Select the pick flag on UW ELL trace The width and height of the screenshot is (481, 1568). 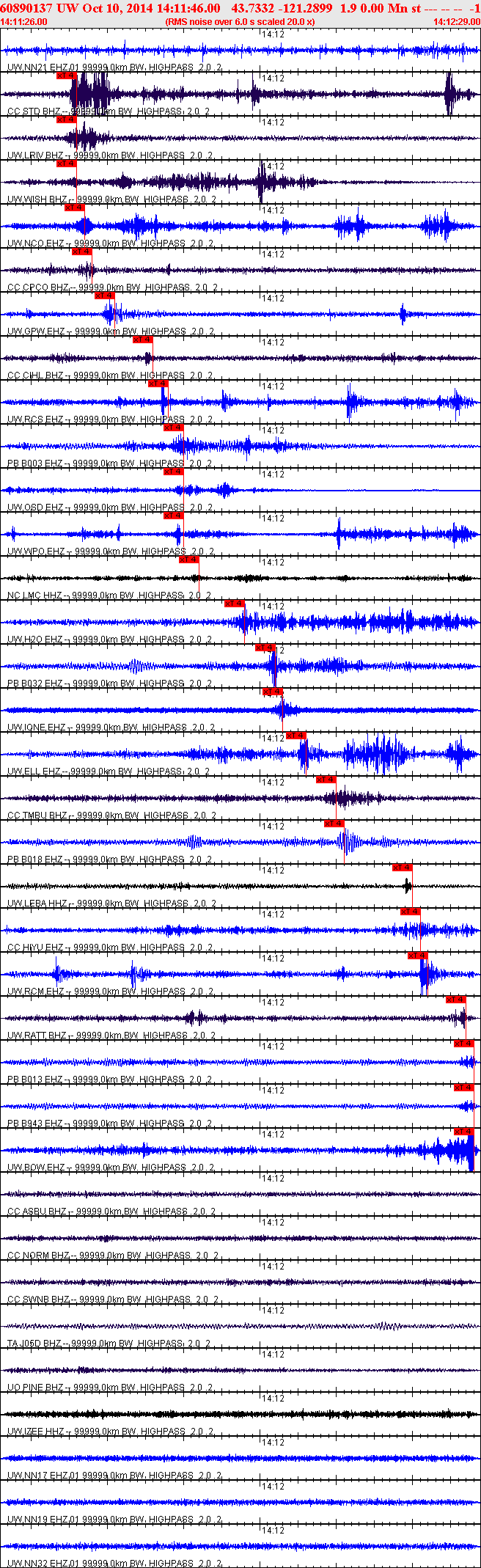296,736
